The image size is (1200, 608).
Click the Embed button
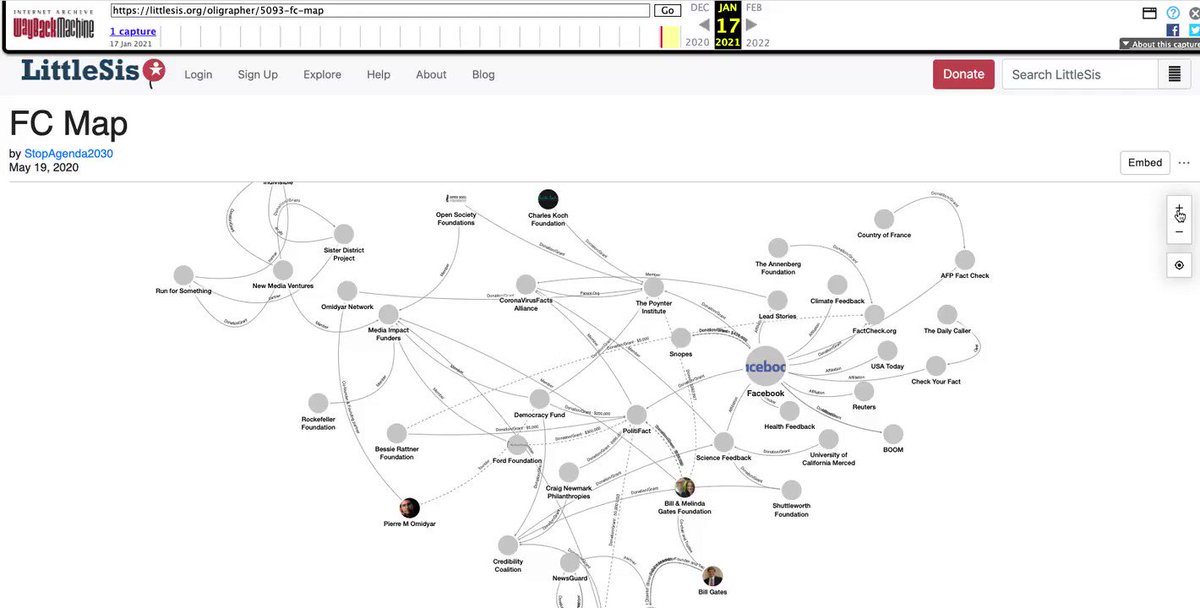(1145, 163)
